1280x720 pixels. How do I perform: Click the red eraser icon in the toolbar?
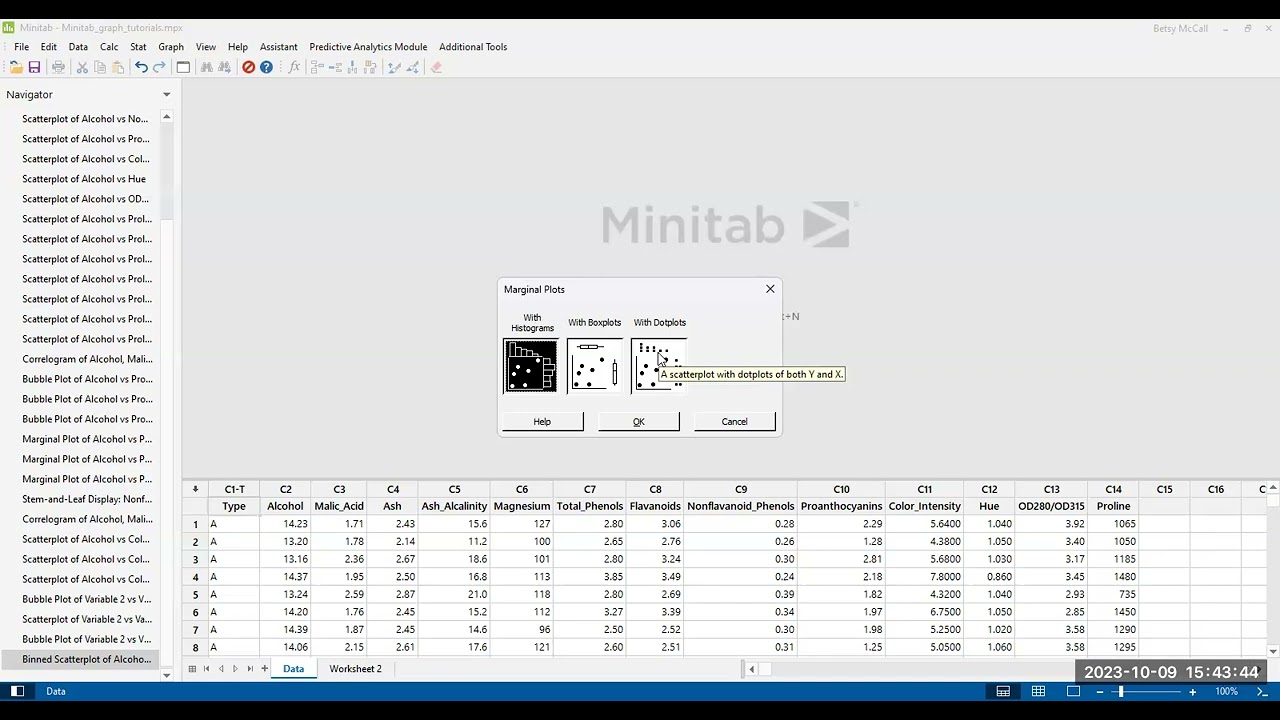(x=436, y=67)
